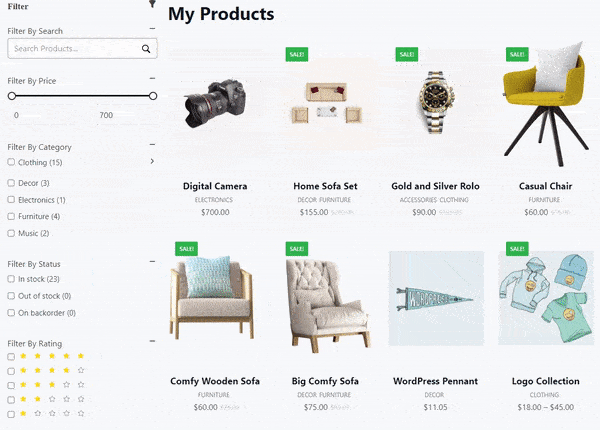Open the Casual Chair product image
Viewport: 600px width, 430px height.
546,103
